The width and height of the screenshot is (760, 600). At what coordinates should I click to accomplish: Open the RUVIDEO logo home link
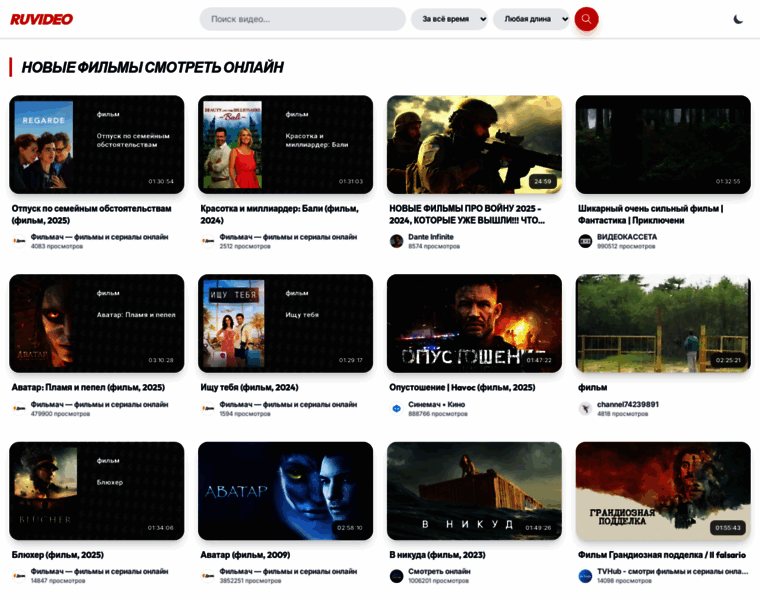pos(42,19)
